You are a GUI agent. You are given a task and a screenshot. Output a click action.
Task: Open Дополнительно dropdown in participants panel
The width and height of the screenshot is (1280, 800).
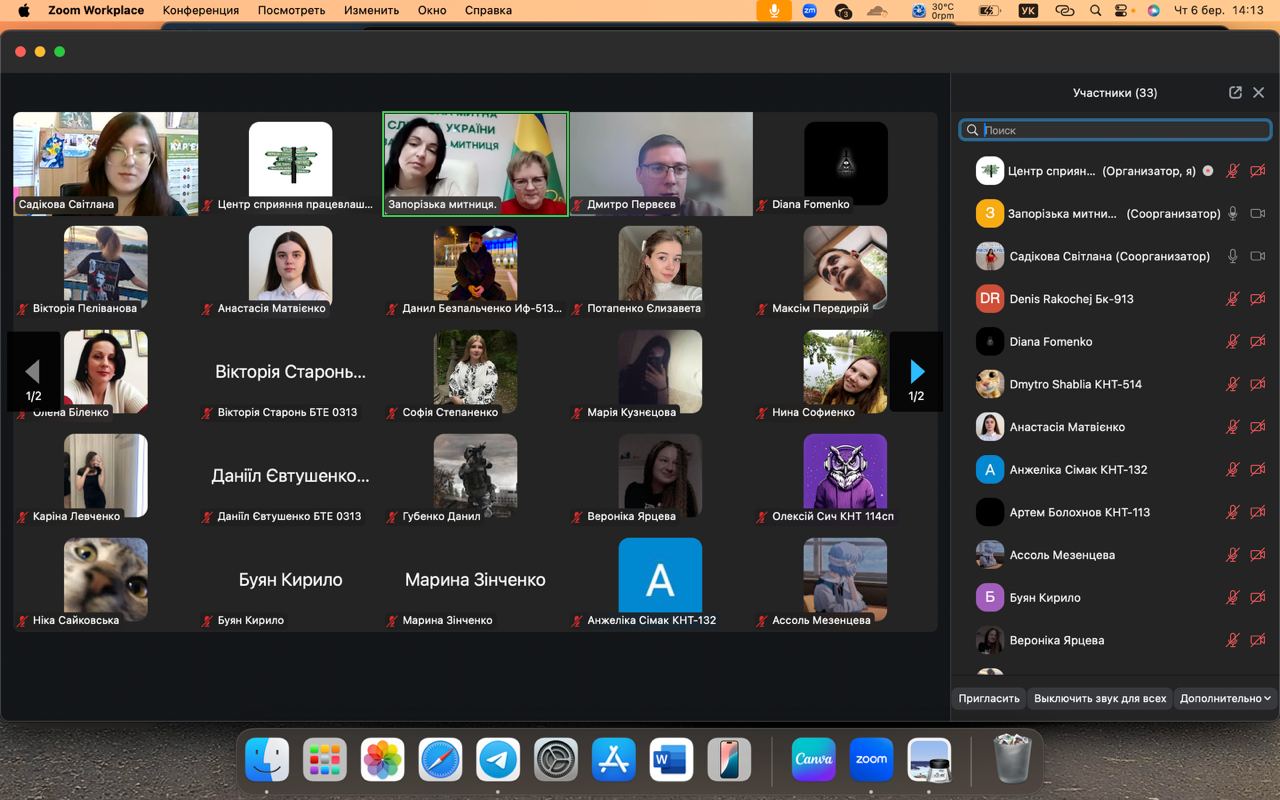(1225, 698)
